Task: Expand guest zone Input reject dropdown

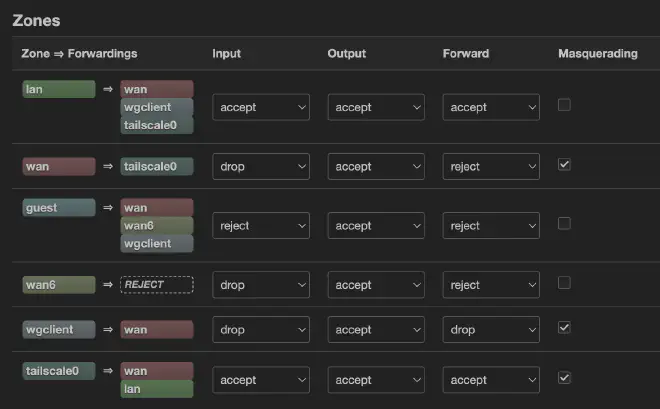Action: pyautogui.click(x=261, y=226)
